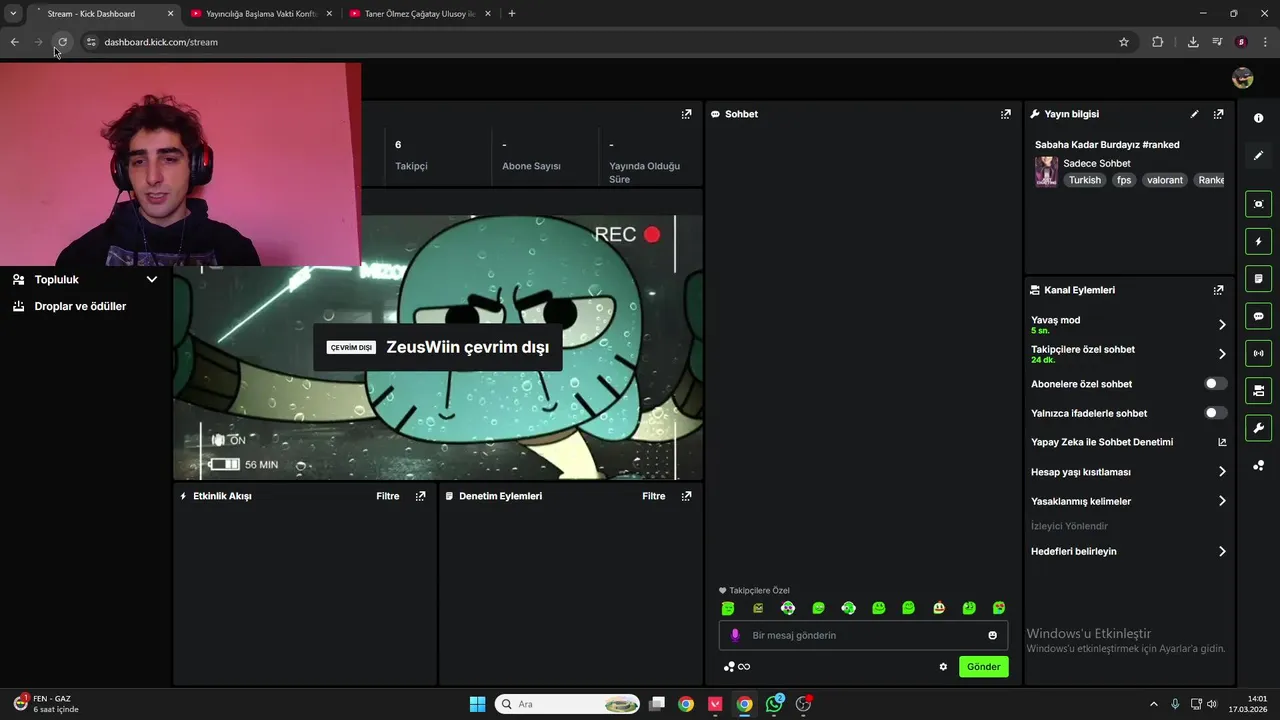Expand the Topluluk sidebar section

tap(152, 280)
